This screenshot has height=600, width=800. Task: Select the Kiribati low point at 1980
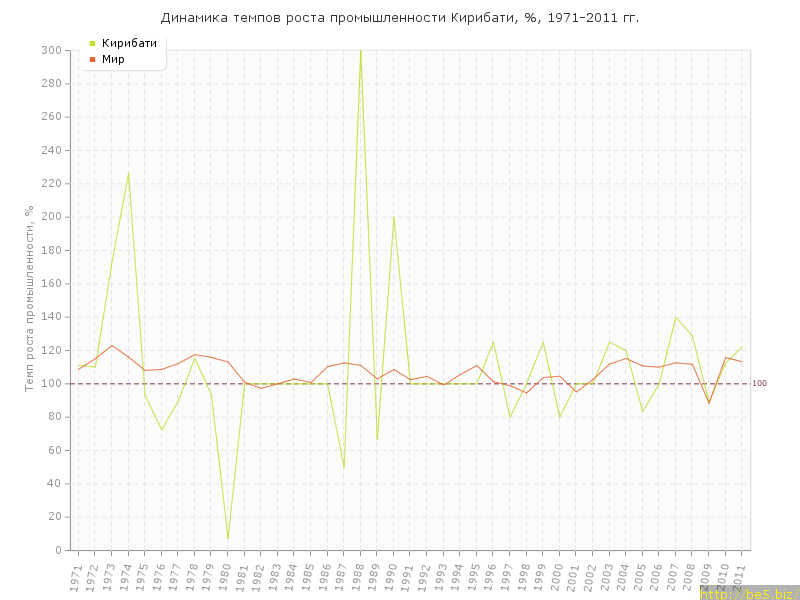pyautogui.click(x=227, y=539)
